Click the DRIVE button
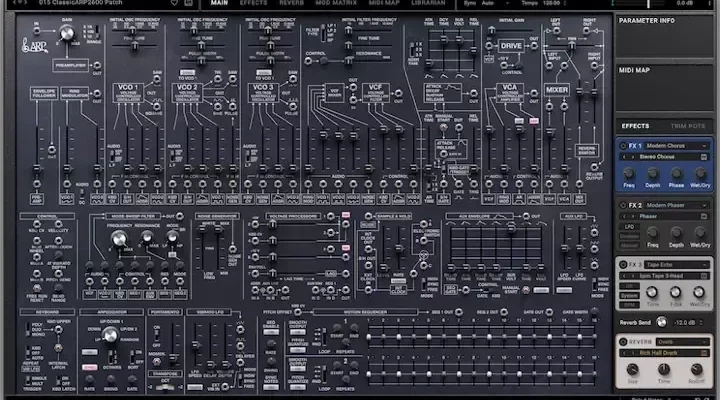Viewport: 720px width, 400px height. coord(511,46)
